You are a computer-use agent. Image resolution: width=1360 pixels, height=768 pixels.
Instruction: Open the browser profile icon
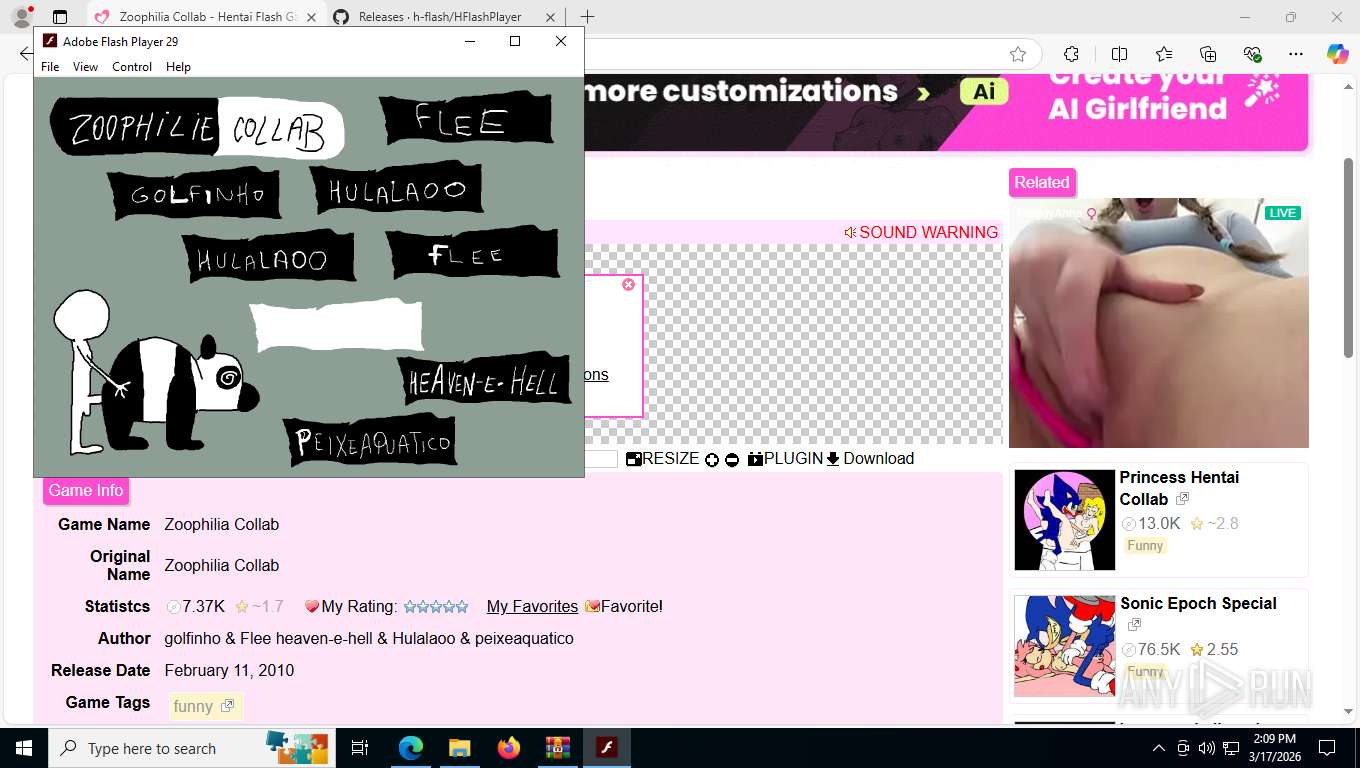(21, 17)
